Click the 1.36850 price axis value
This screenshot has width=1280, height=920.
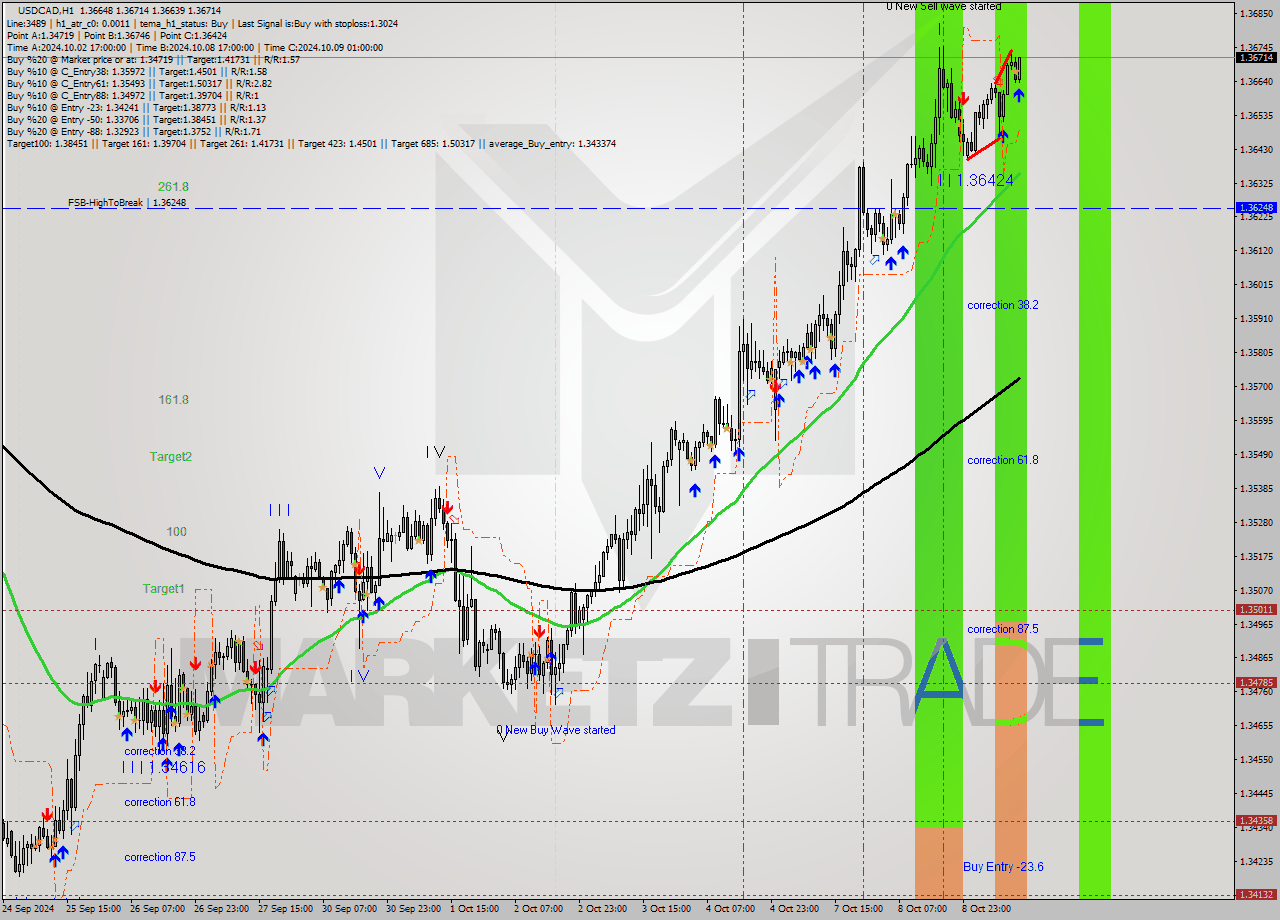tap(1256, 13)
